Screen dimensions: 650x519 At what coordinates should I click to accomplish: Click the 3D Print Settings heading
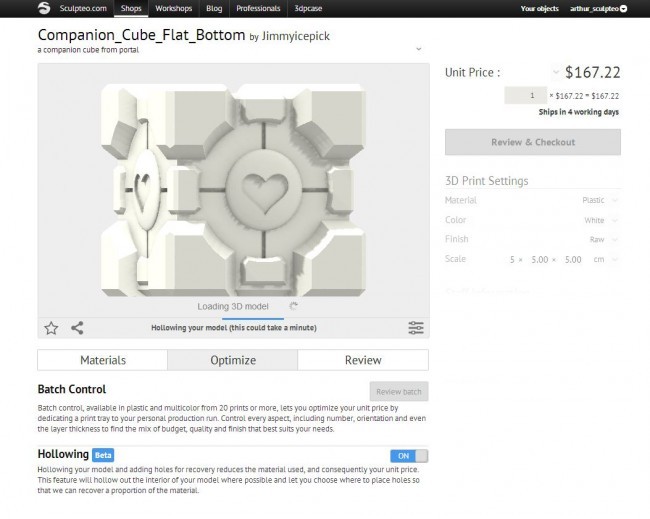[x=487, y=181]
